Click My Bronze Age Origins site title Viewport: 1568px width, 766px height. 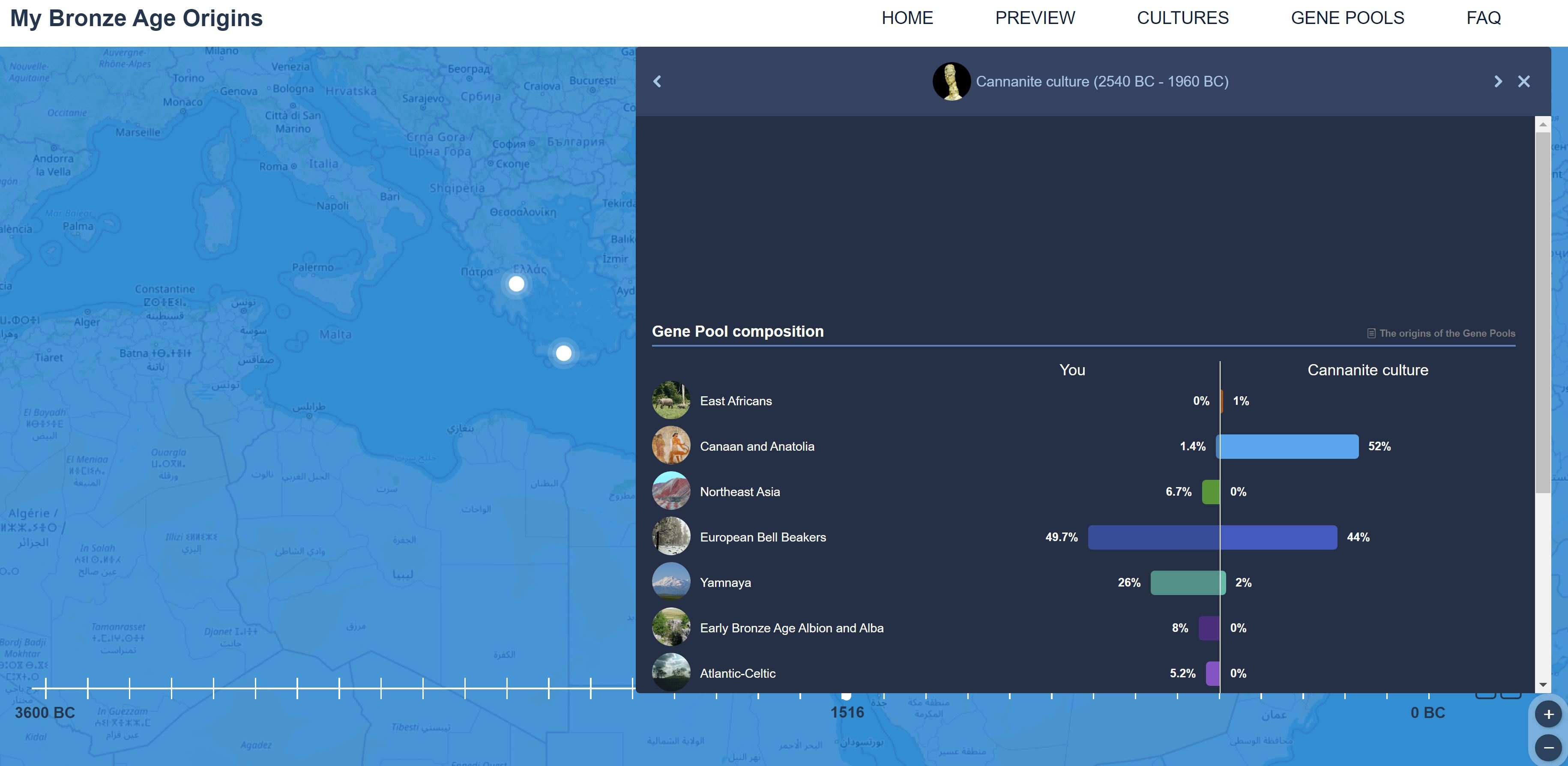[x=136, y=18]
